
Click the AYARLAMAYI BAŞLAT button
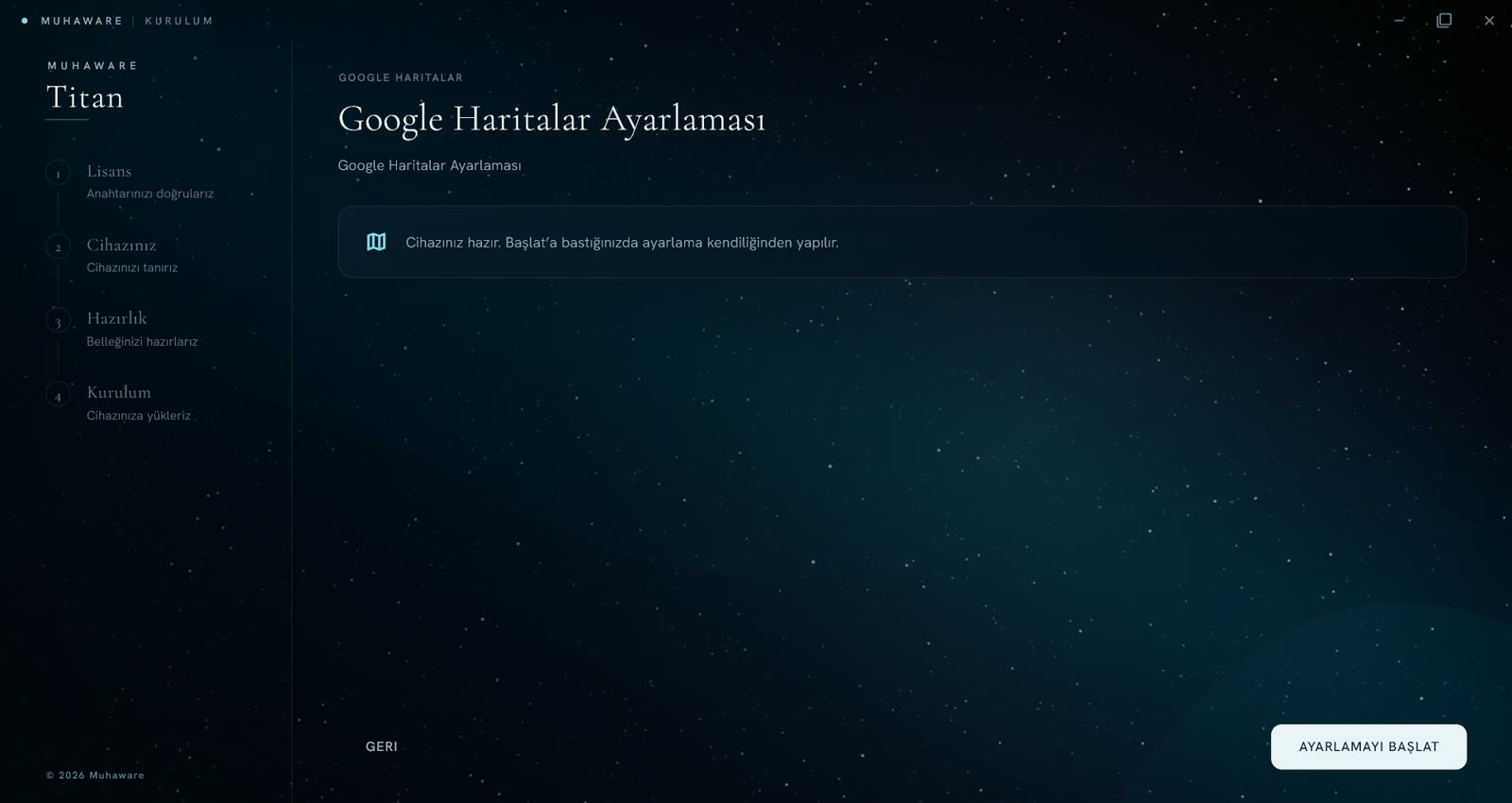click(1368, 746)
